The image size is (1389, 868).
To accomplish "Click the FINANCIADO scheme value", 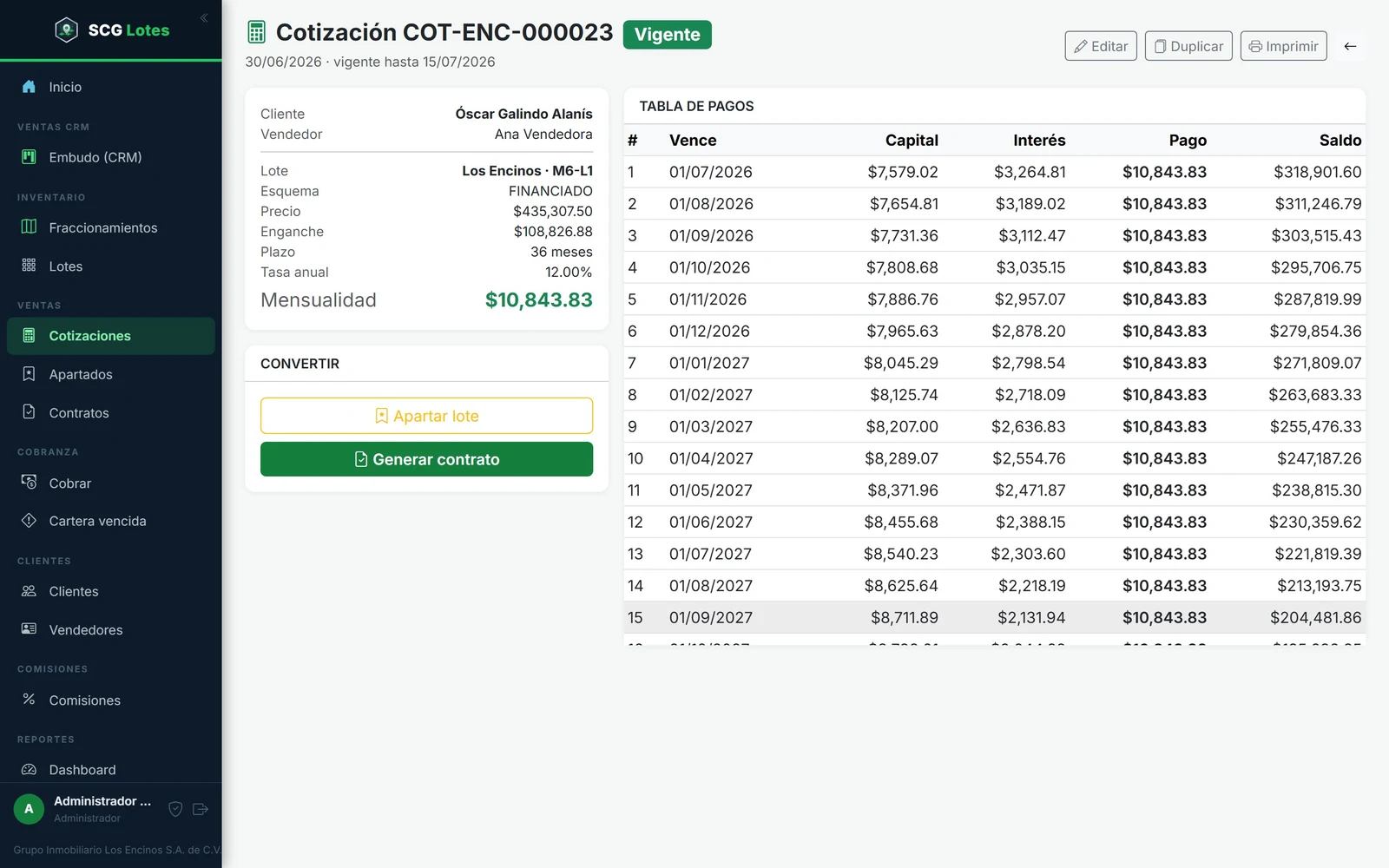I will click(x=550, y=191).
